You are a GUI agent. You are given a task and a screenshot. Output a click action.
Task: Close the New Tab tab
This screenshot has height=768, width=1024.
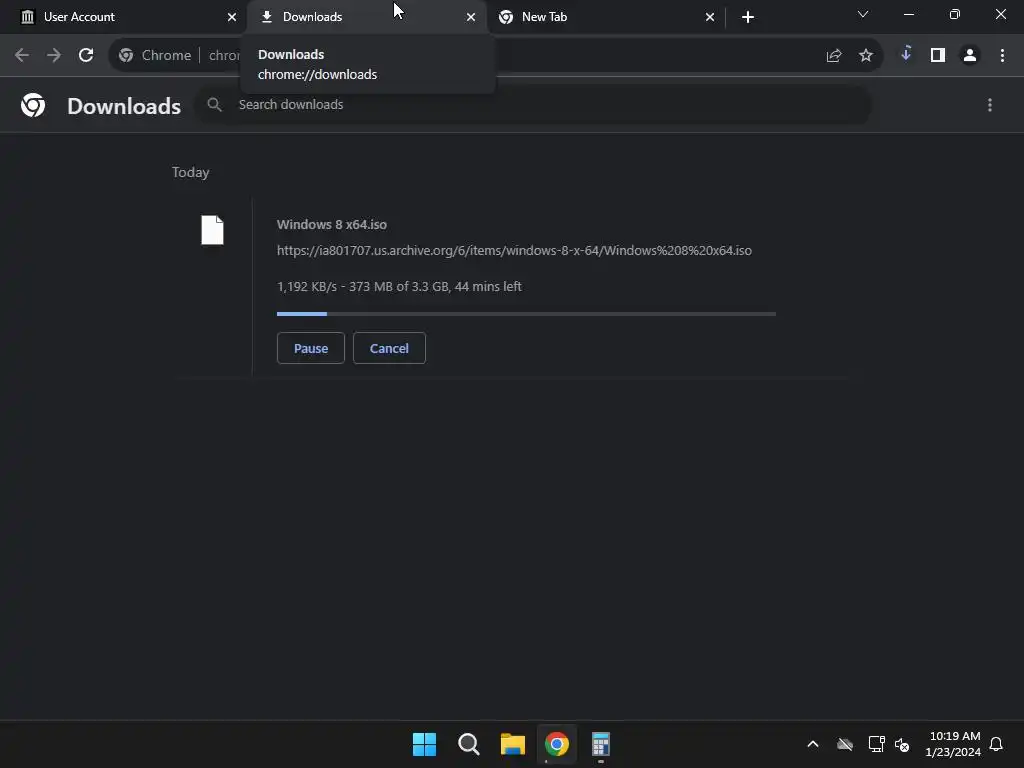point(710,17)
